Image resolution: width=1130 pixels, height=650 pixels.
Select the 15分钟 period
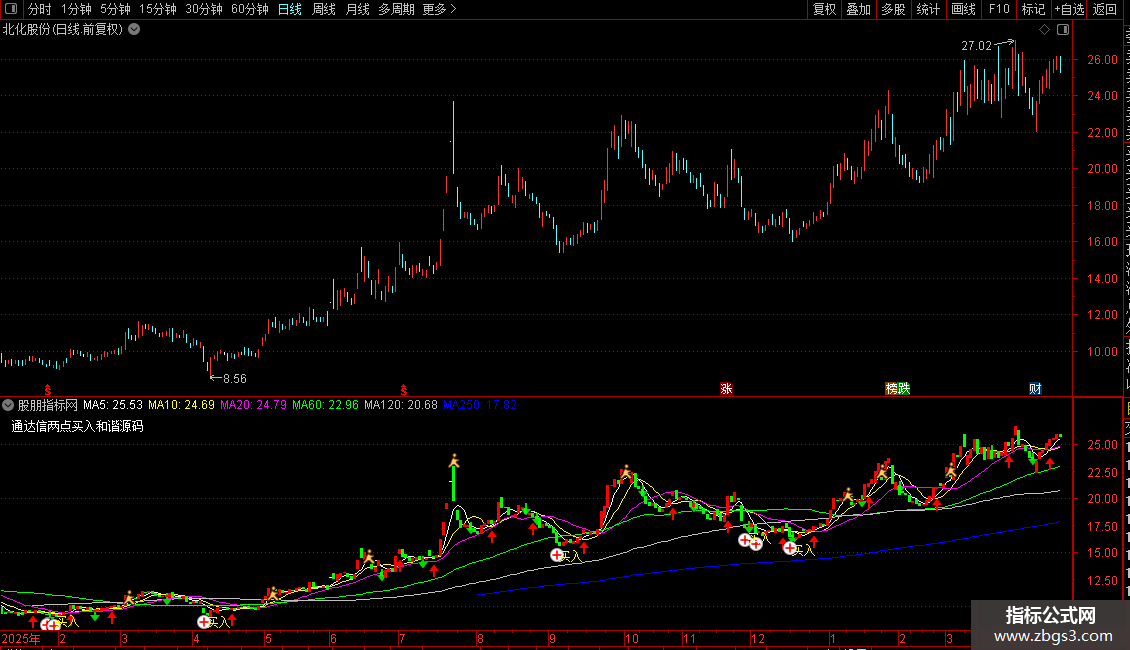pyautogui.click(x=158, y=9)
